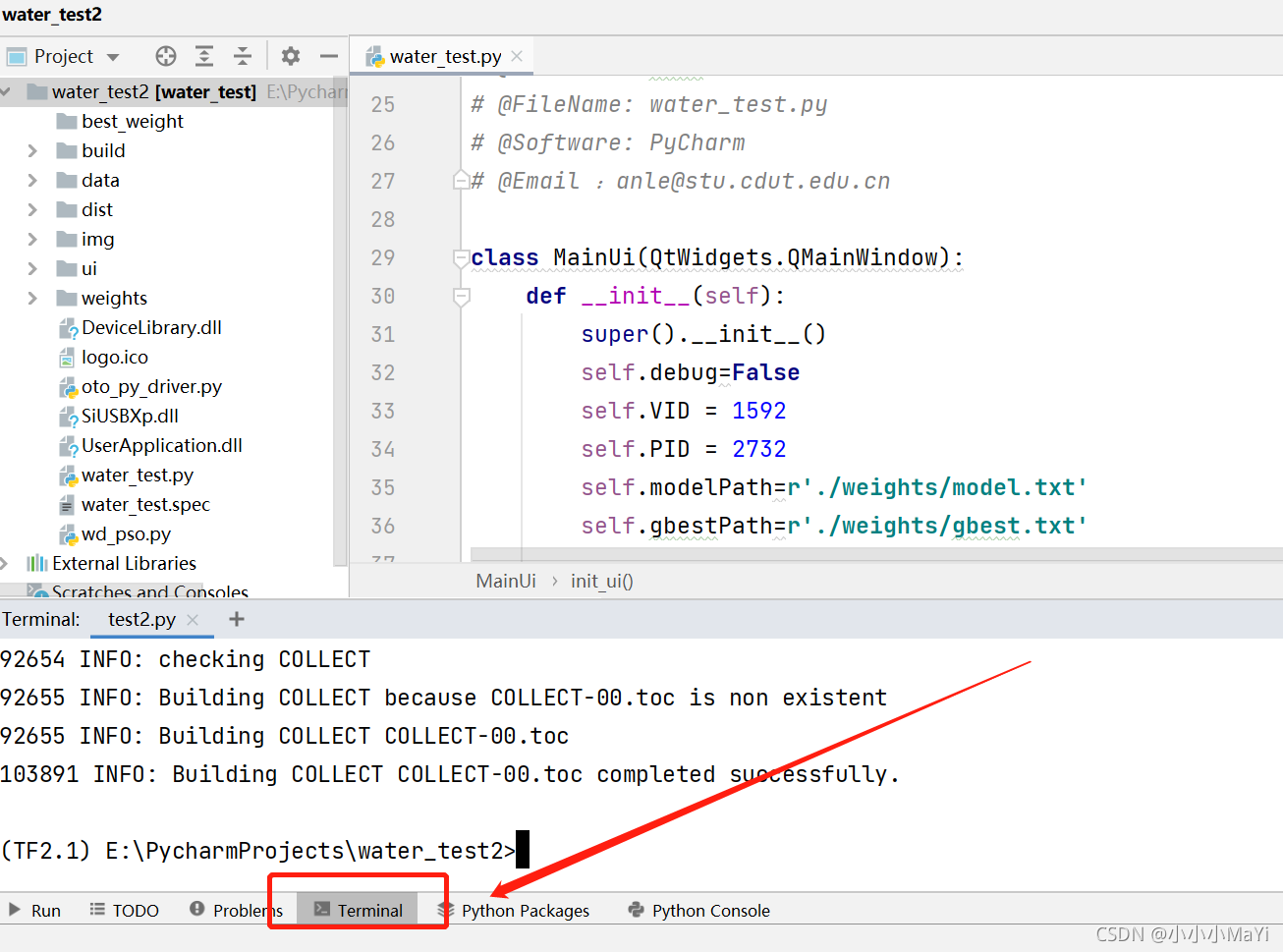The width and height of the screenshot is (1283, 952).
Task: Close the water_test.py editor tab
Action: (x=517, y=56)
